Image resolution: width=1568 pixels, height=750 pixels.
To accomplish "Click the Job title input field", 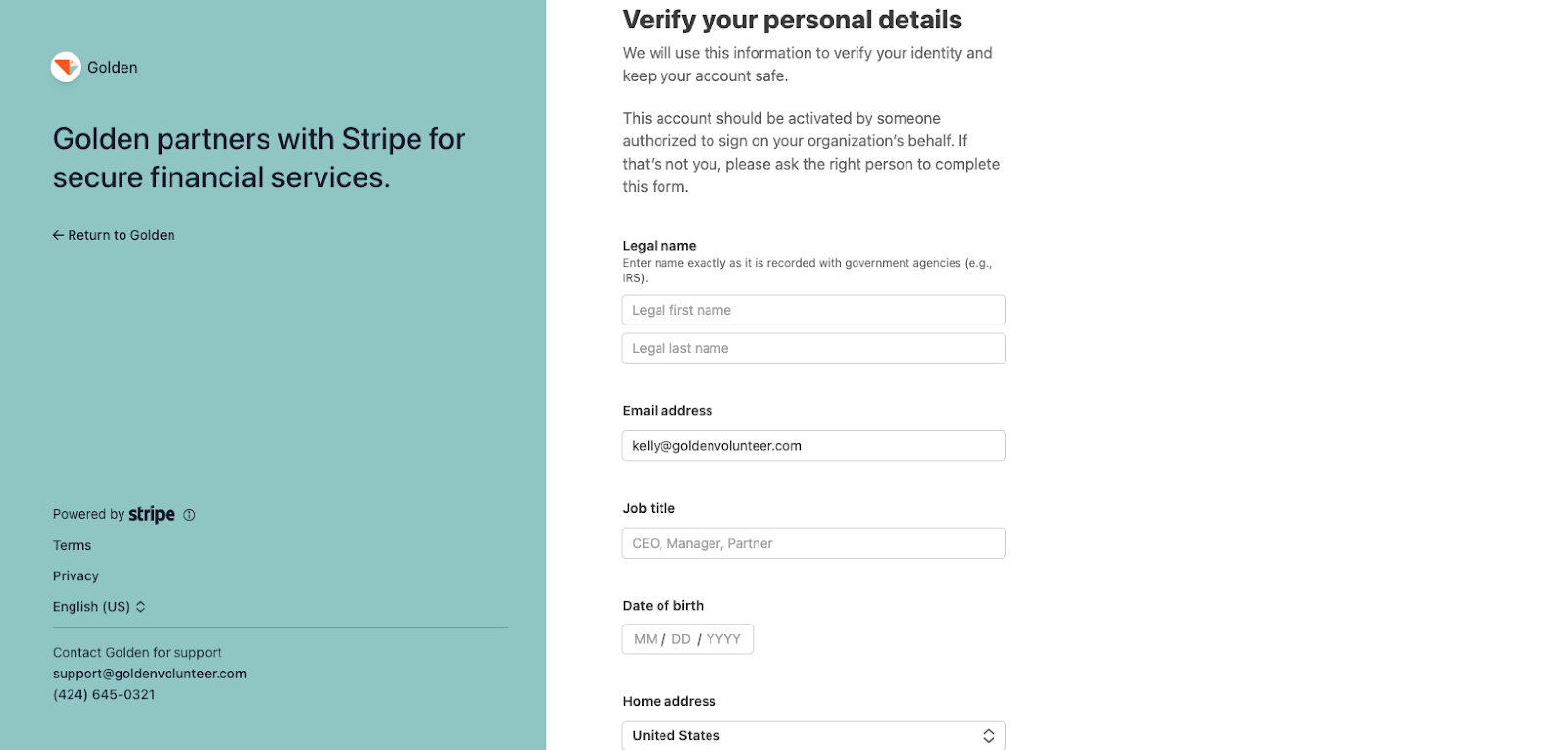I will (x=813, y=543).
